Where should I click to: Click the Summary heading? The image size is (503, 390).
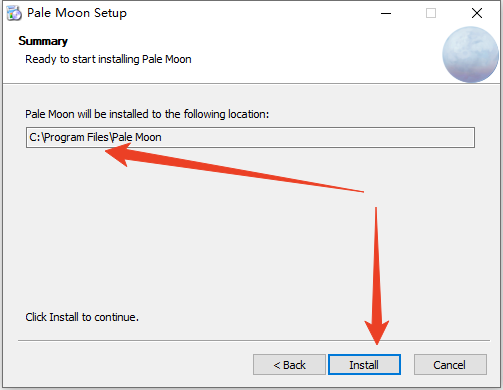(43, 41)
